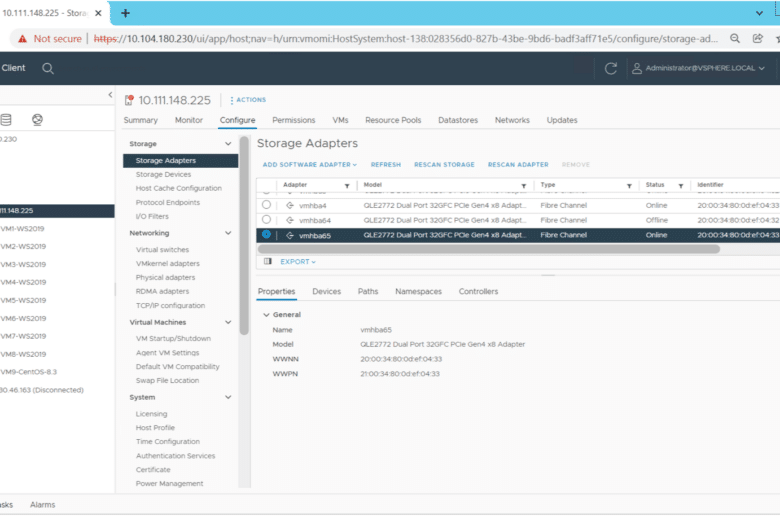Click the host icon beside 10.111.148.225 title
Screen dimensions: 780x516
pyautogui.click(x=129, y=100)
